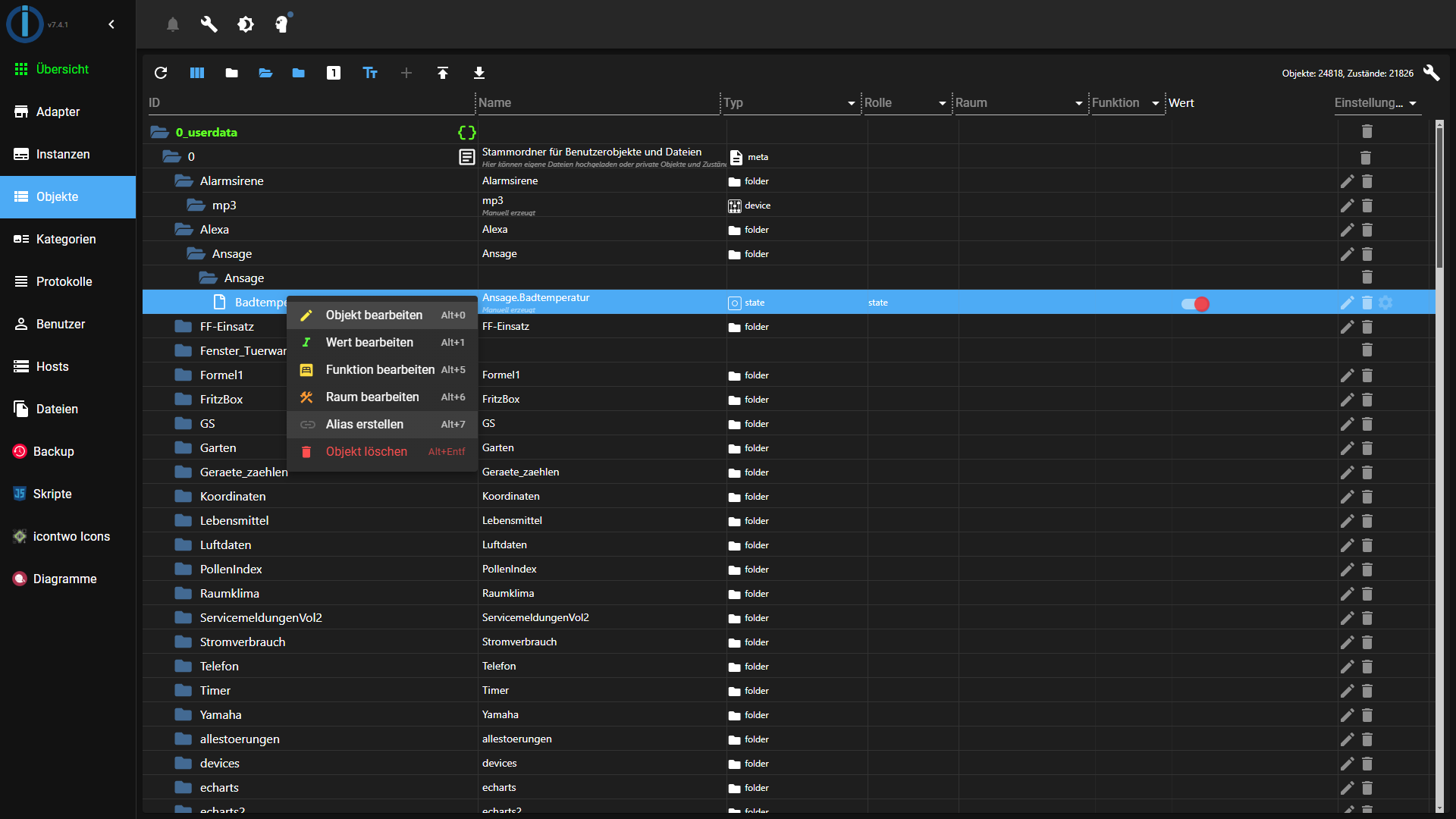The height and width of the screenshot is (819, 1456).
Task: Click the expert mode head icon
Action: click(283, 24)
